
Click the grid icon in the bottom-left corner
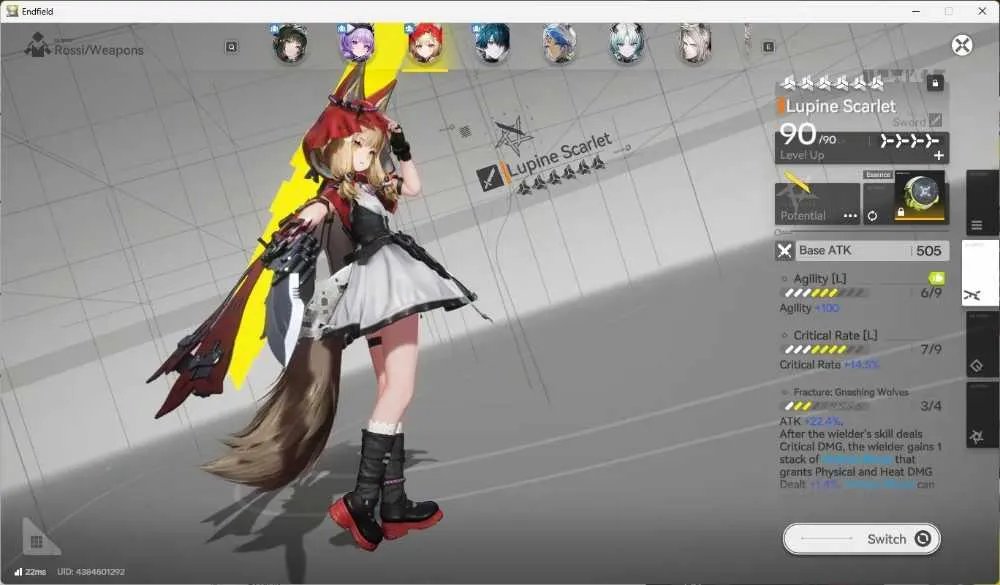tap(37, 541)
